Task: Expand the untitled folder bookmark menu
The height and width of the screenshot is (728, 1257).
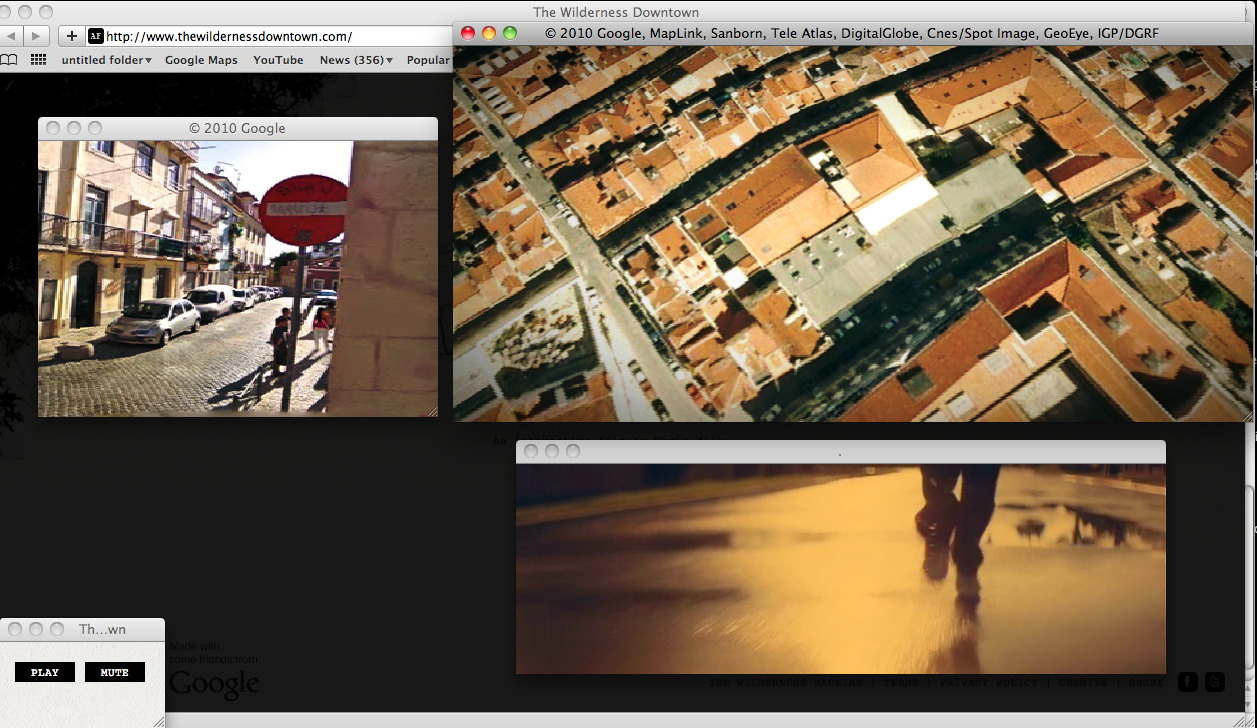Action: (x=106, y=60)
